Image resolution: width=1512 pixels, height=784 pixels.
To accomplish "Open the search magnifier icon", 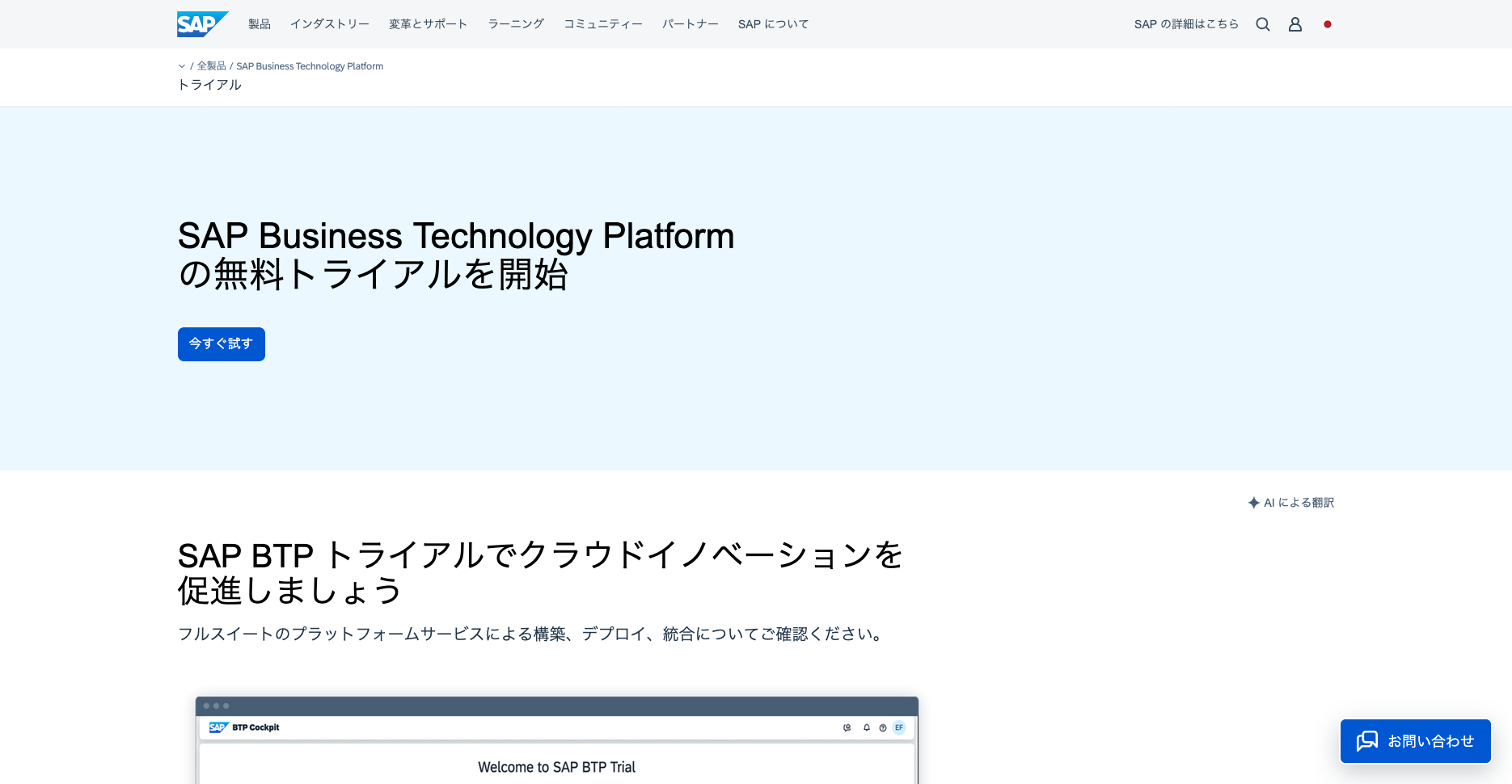I will pyautogui.click(x=1263, y=24).
